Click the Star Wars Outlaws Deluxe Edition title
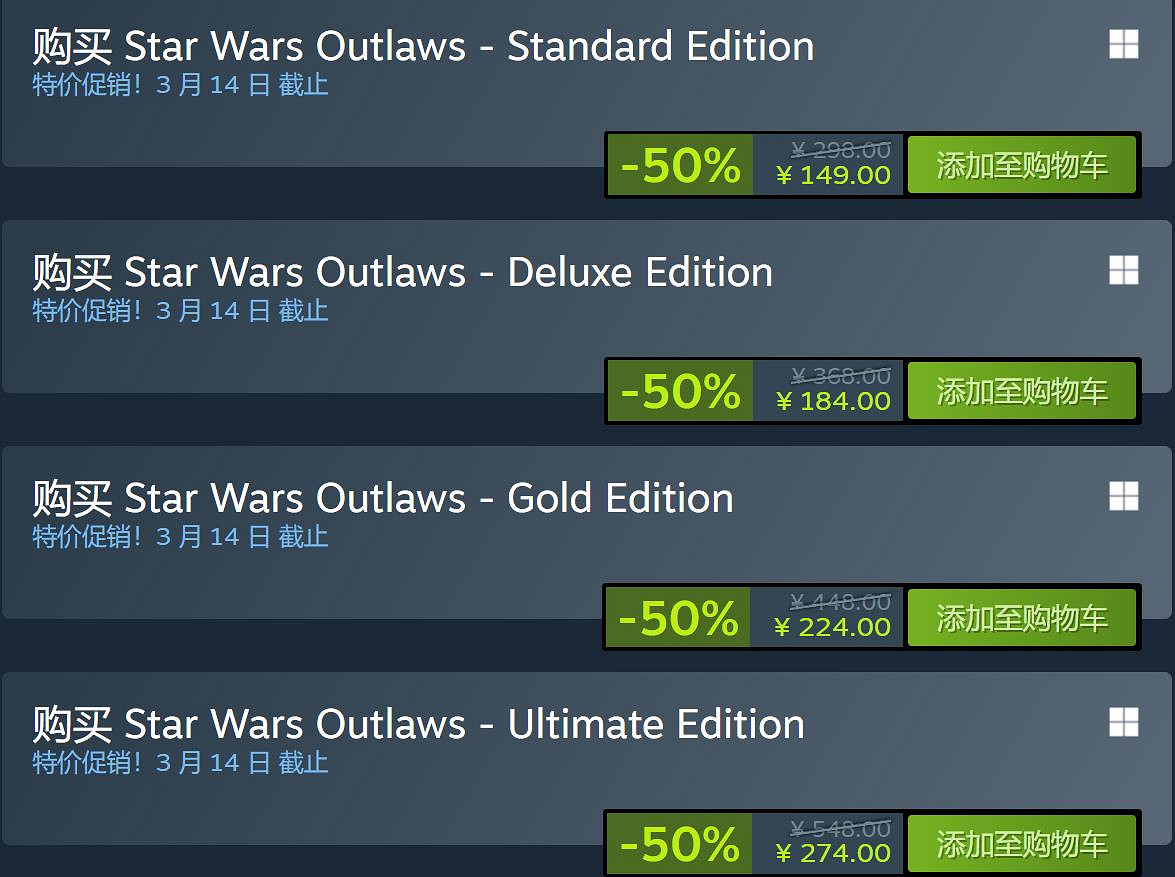This screenshot has width=1175, height=877. 402,273
